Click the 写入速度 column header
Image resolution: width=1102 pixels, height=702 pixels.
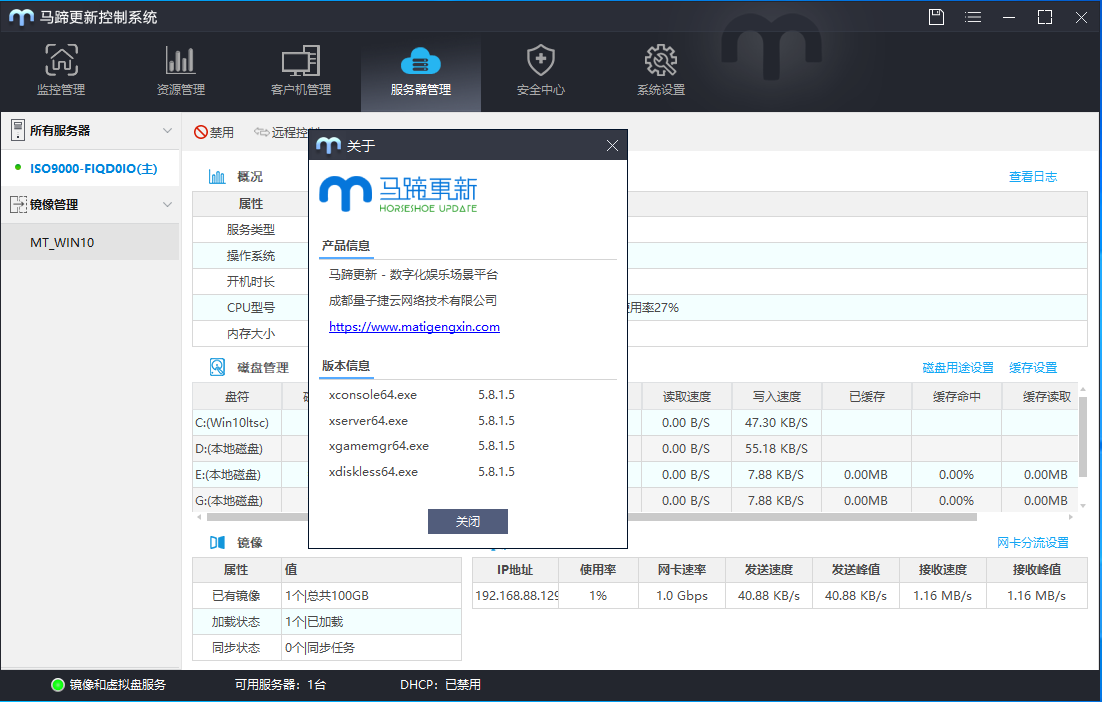(777, 396)
